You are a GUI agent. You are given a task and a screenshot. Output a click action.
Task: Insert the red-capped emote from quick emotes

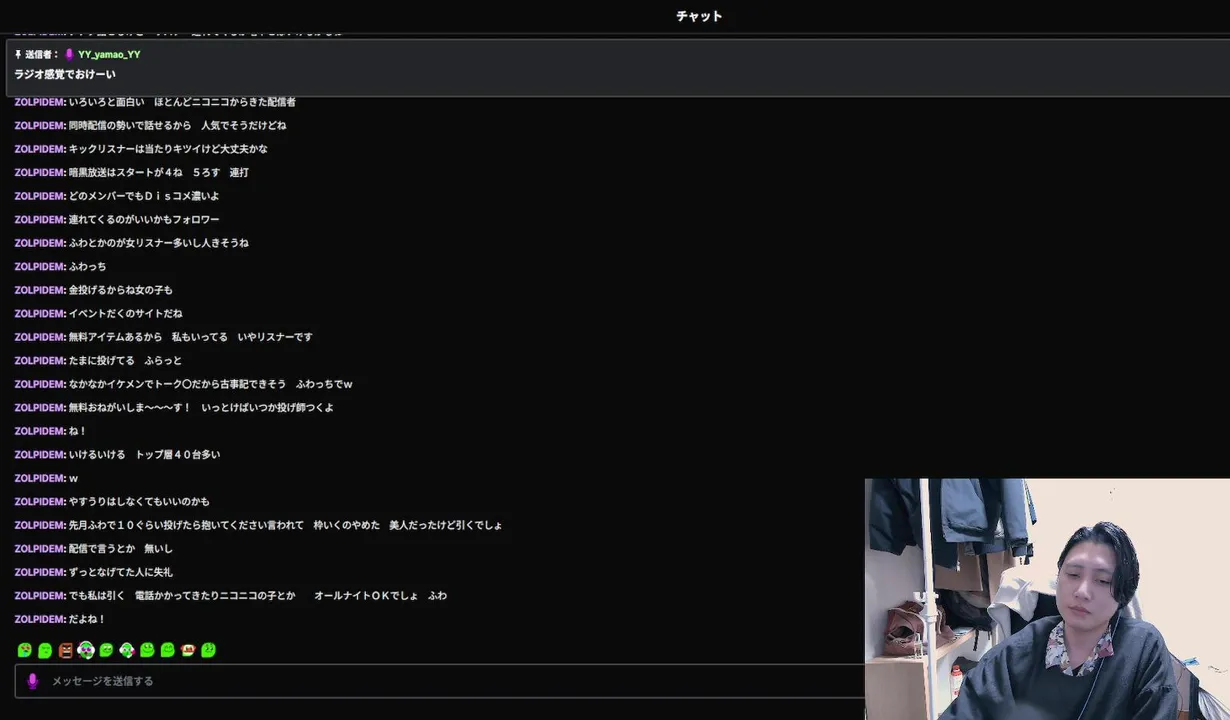pos(188,650)
